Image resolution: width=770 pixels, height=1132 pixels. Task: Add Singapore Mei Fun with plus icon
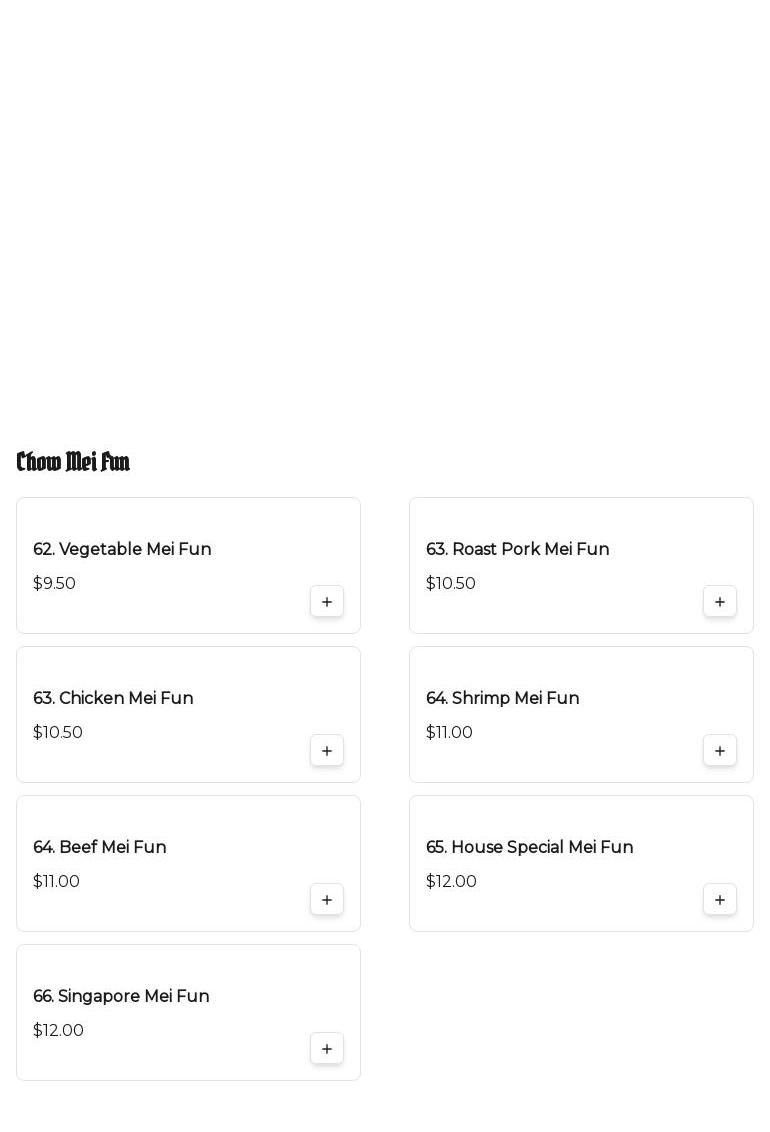(x=327, y=1049)
